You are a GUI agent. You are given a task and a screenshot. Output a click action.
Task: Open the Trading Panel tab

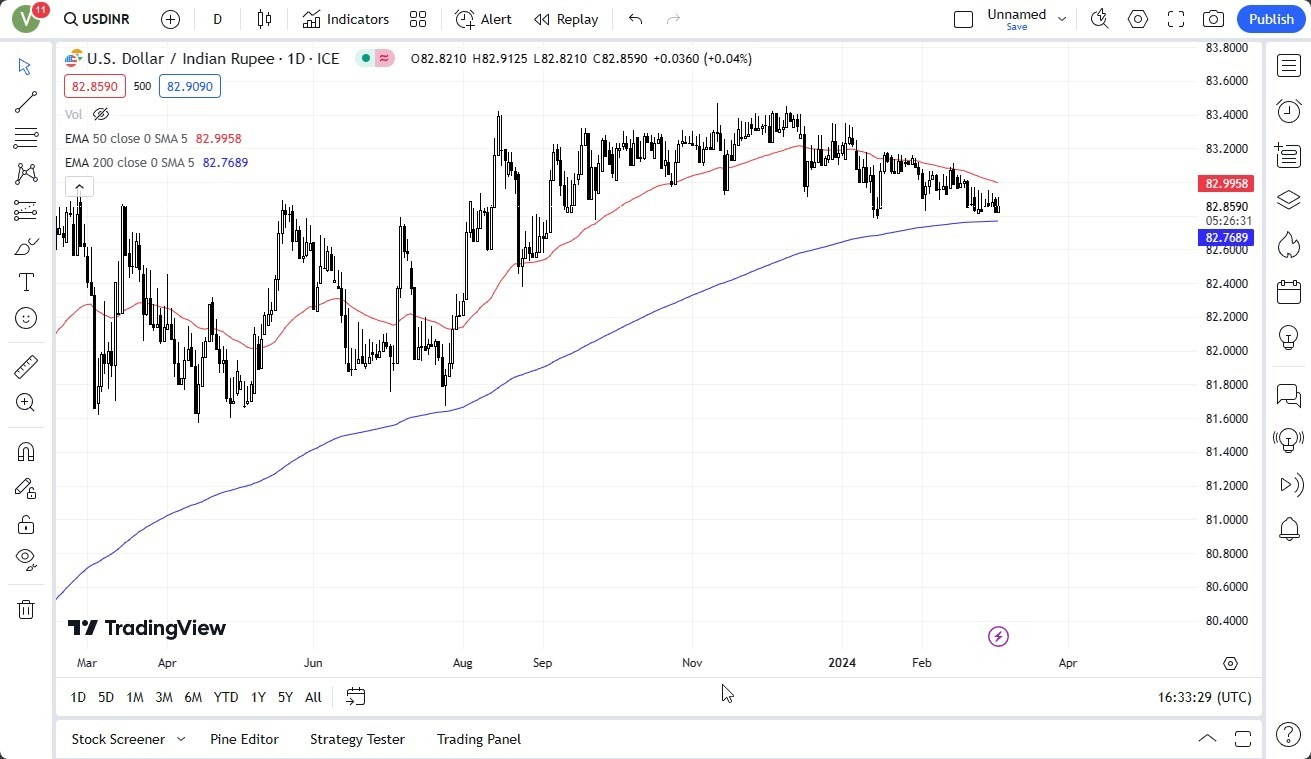coord(478,739)
